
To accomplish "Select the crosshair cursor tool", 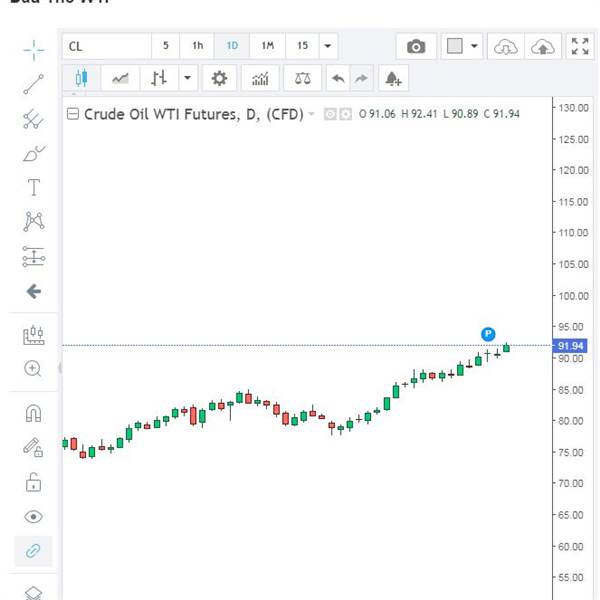I will point(34,50).
